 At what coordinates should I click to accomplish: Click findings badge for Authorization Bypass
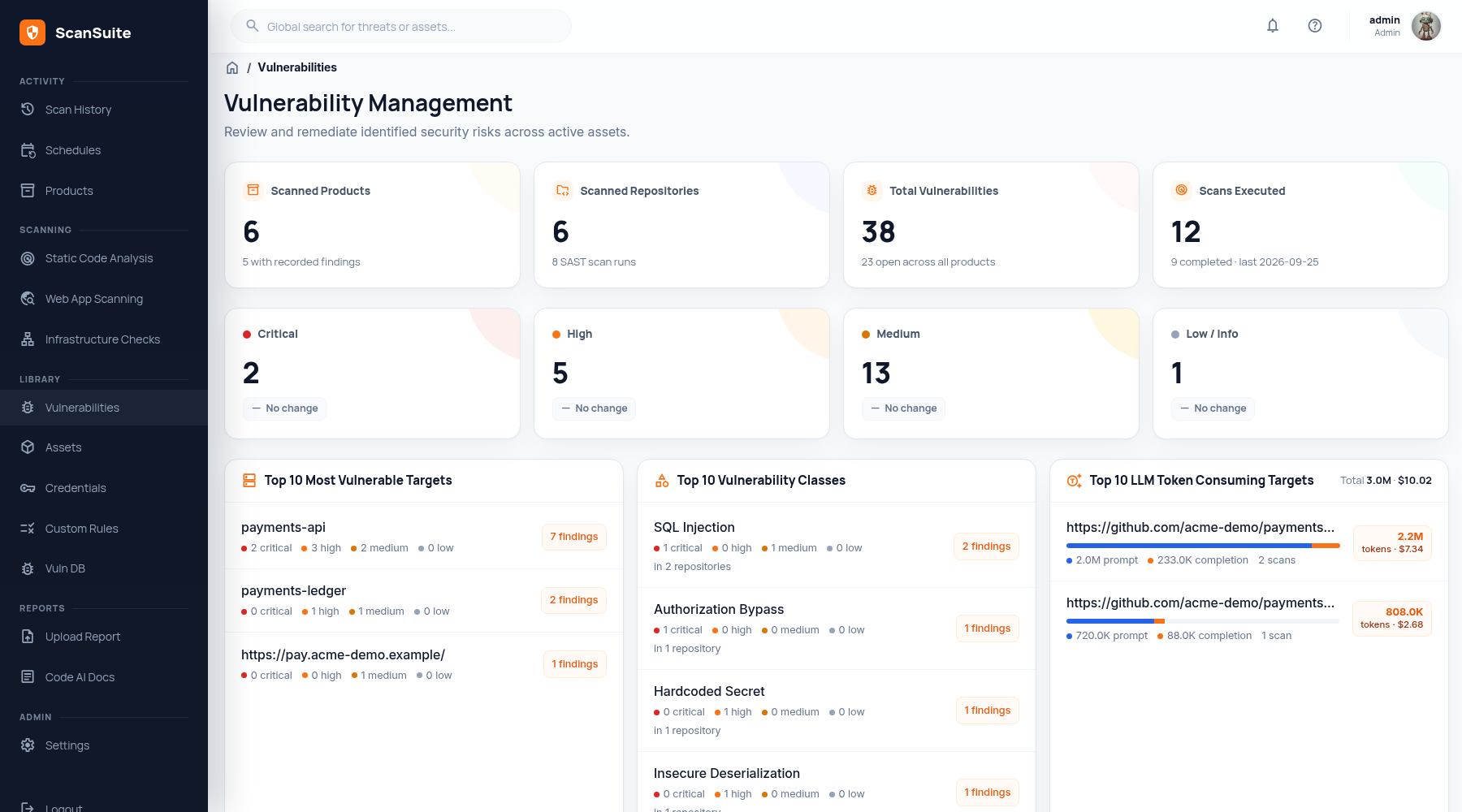(x=987, y=628)
